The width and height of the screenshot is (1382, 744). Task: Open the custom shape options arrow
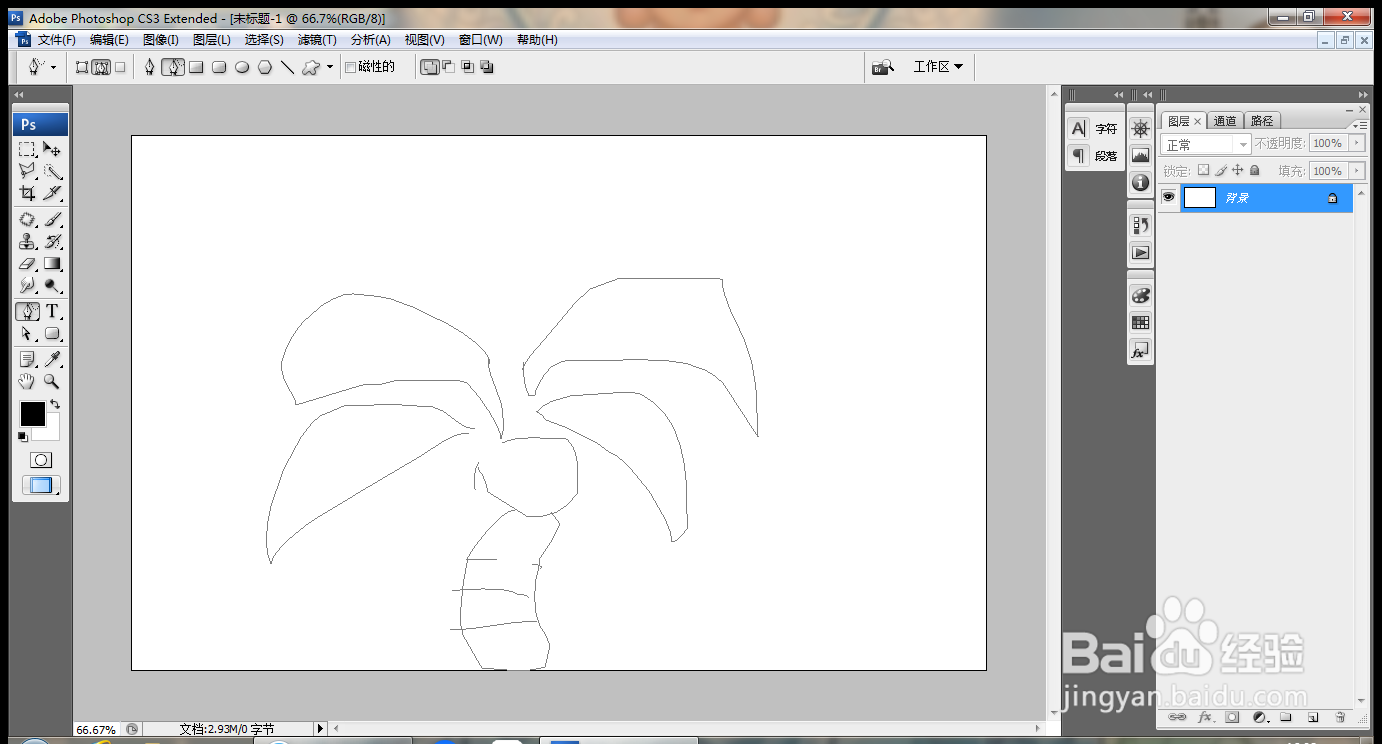pyautogui.click(x=330, y=67)
